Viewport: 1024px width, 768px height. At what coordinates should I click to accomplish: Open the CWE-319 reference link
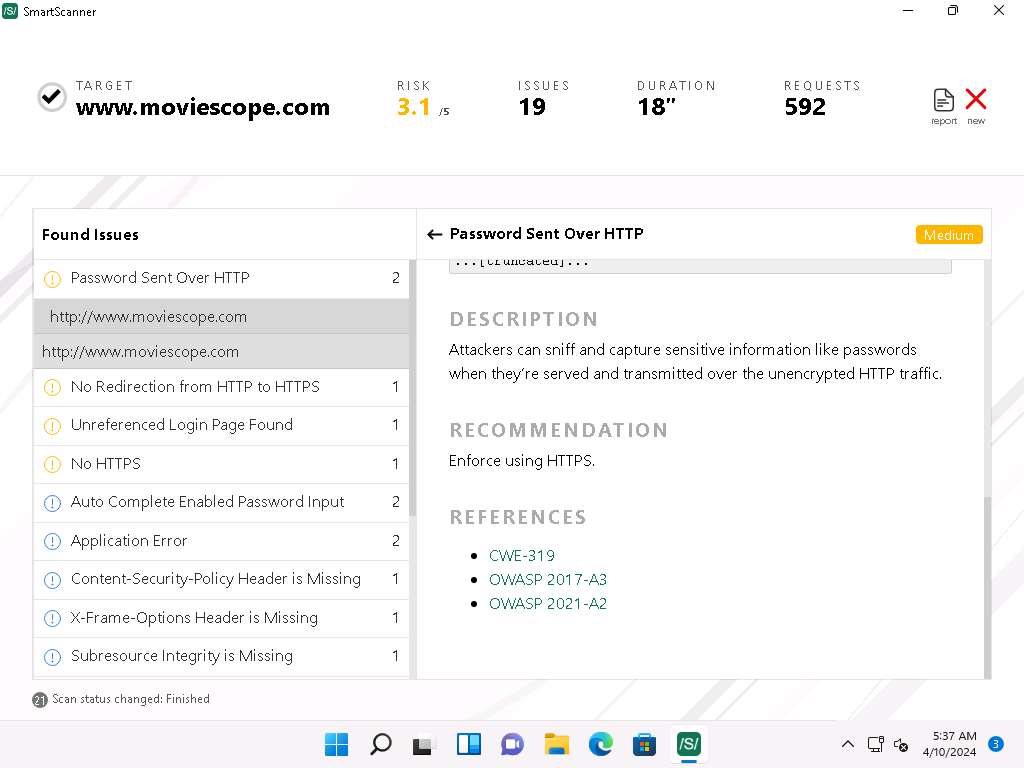coord(521,556)
